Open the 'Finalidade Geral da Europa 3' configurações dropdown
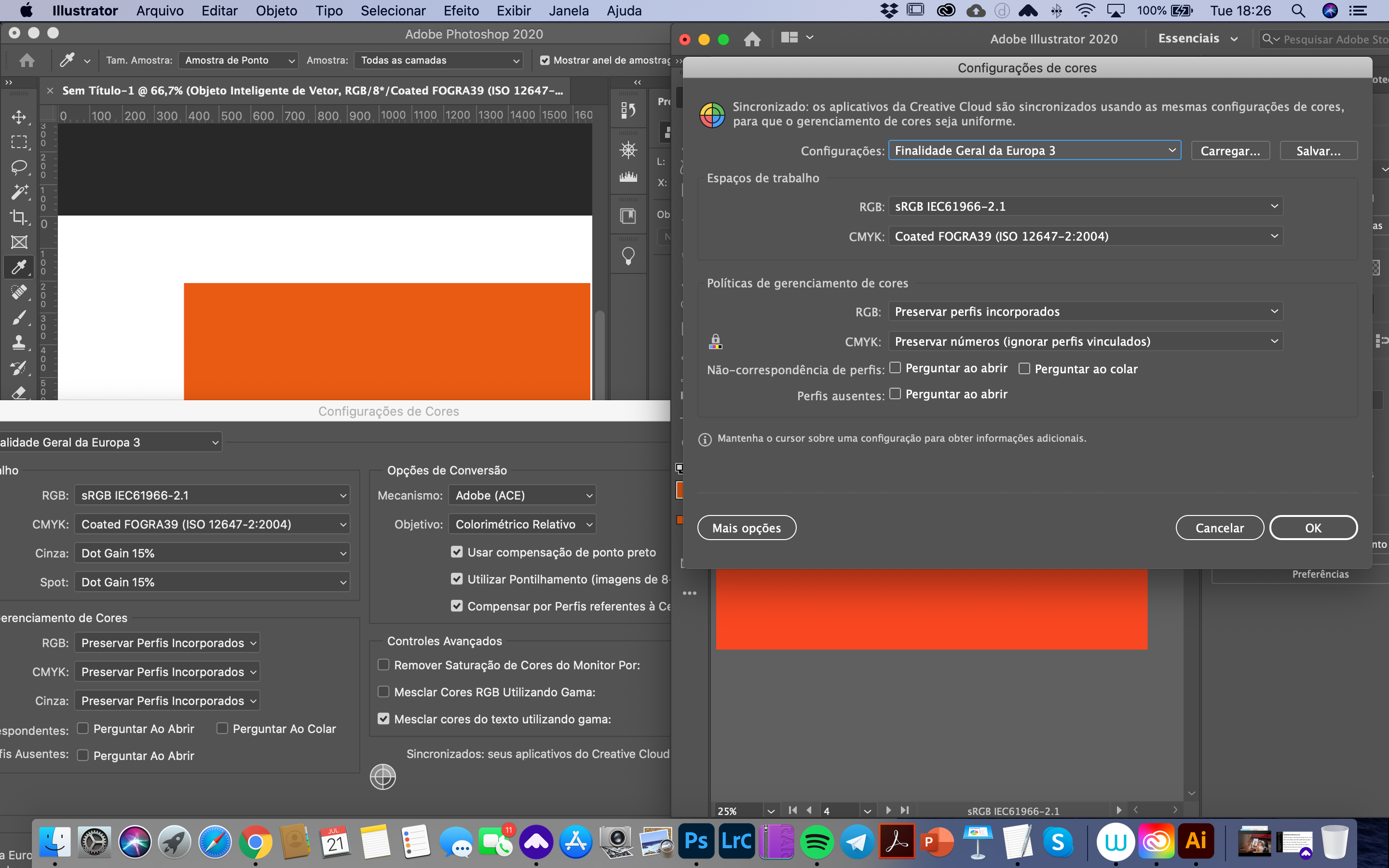This screenshot has width=1389, height=868. point(1034,150)
